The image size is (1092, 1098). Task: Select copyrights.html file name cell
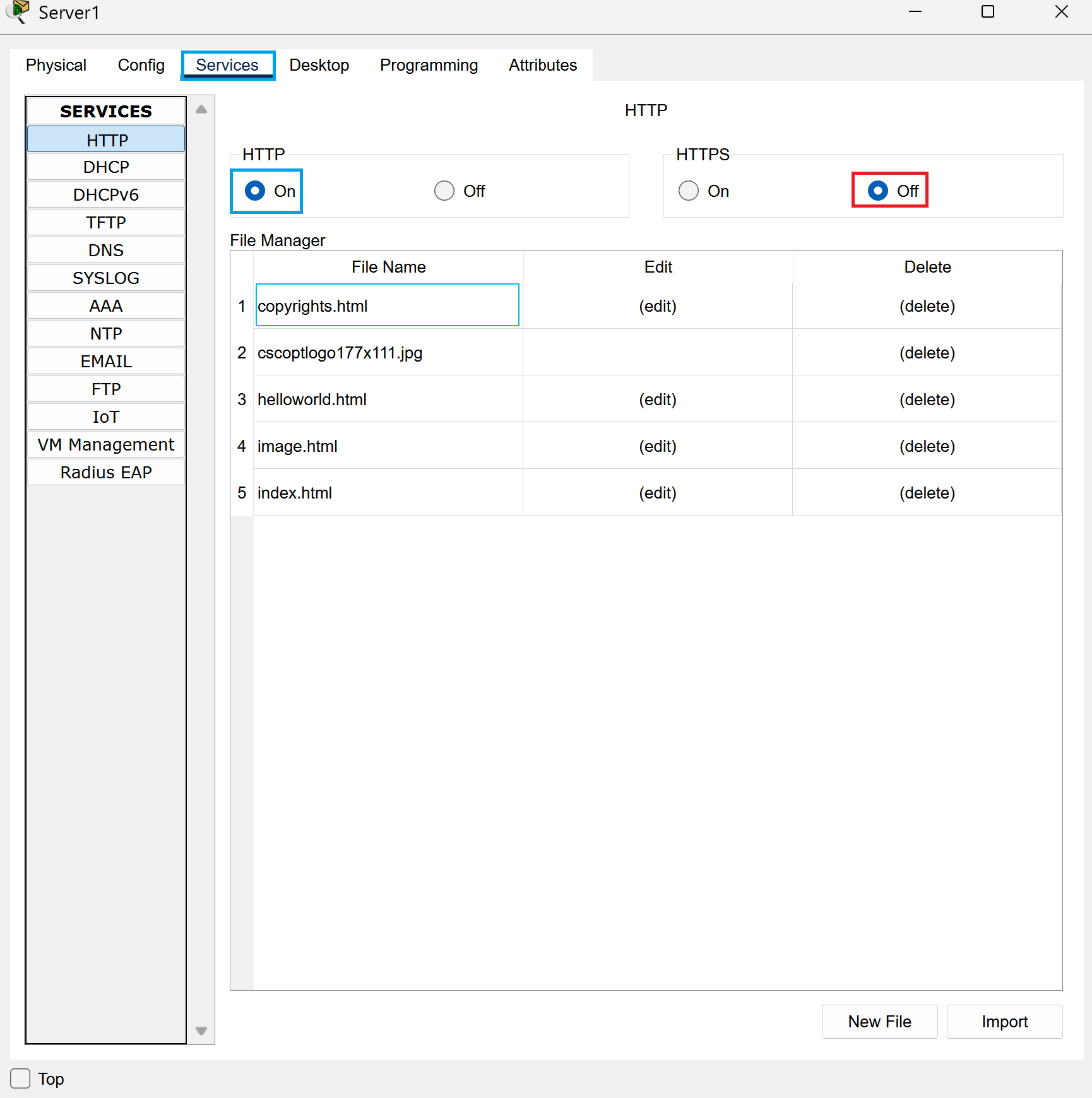(x=388, y=306)
